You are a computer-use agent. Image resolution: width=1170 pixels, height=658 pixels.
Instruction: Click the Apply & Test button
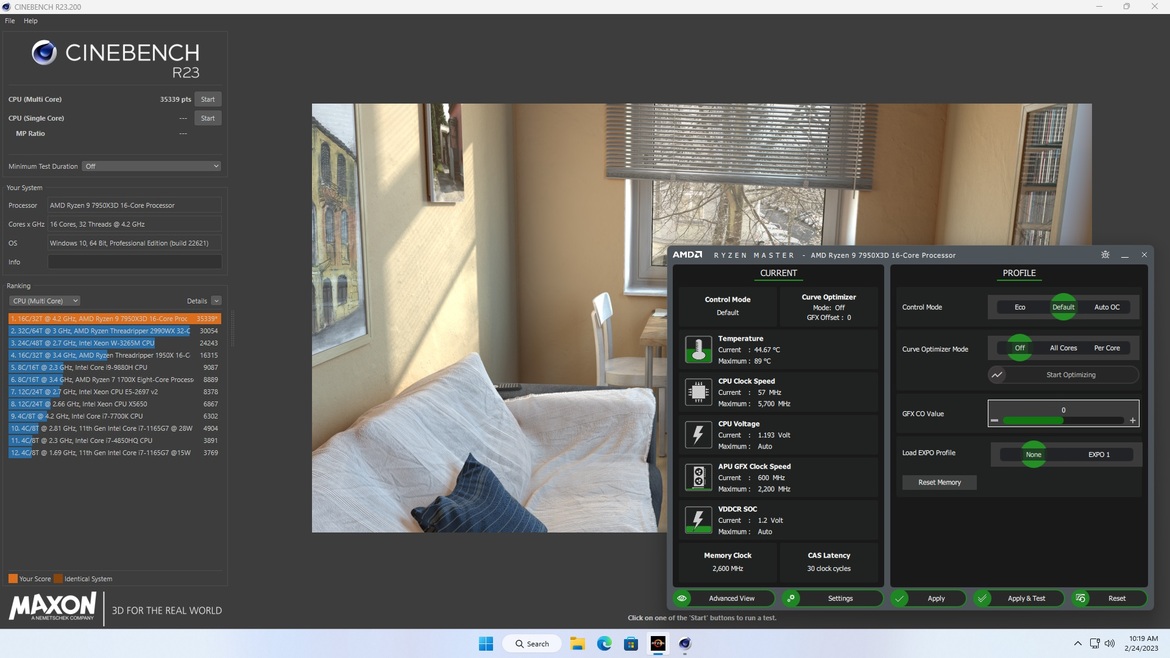(x=1018, y=598)
